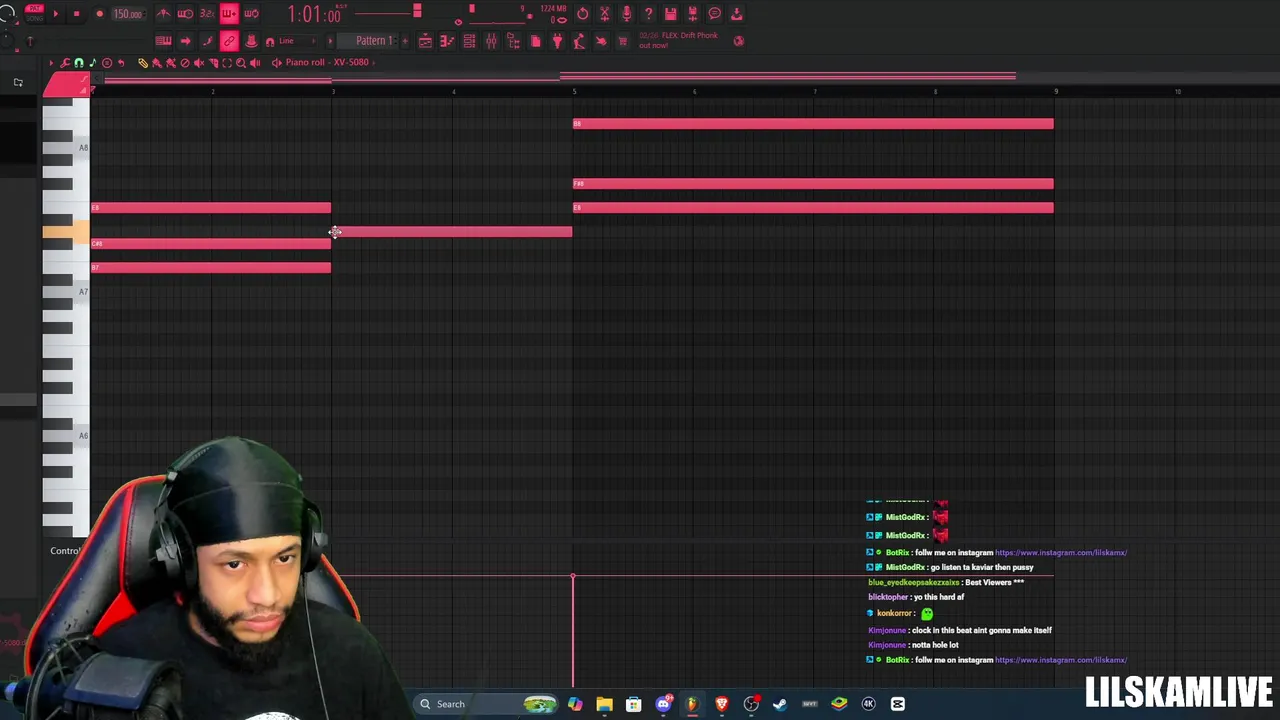Toggle loop recording
The image size is (1280, 720).
(251, 14)
